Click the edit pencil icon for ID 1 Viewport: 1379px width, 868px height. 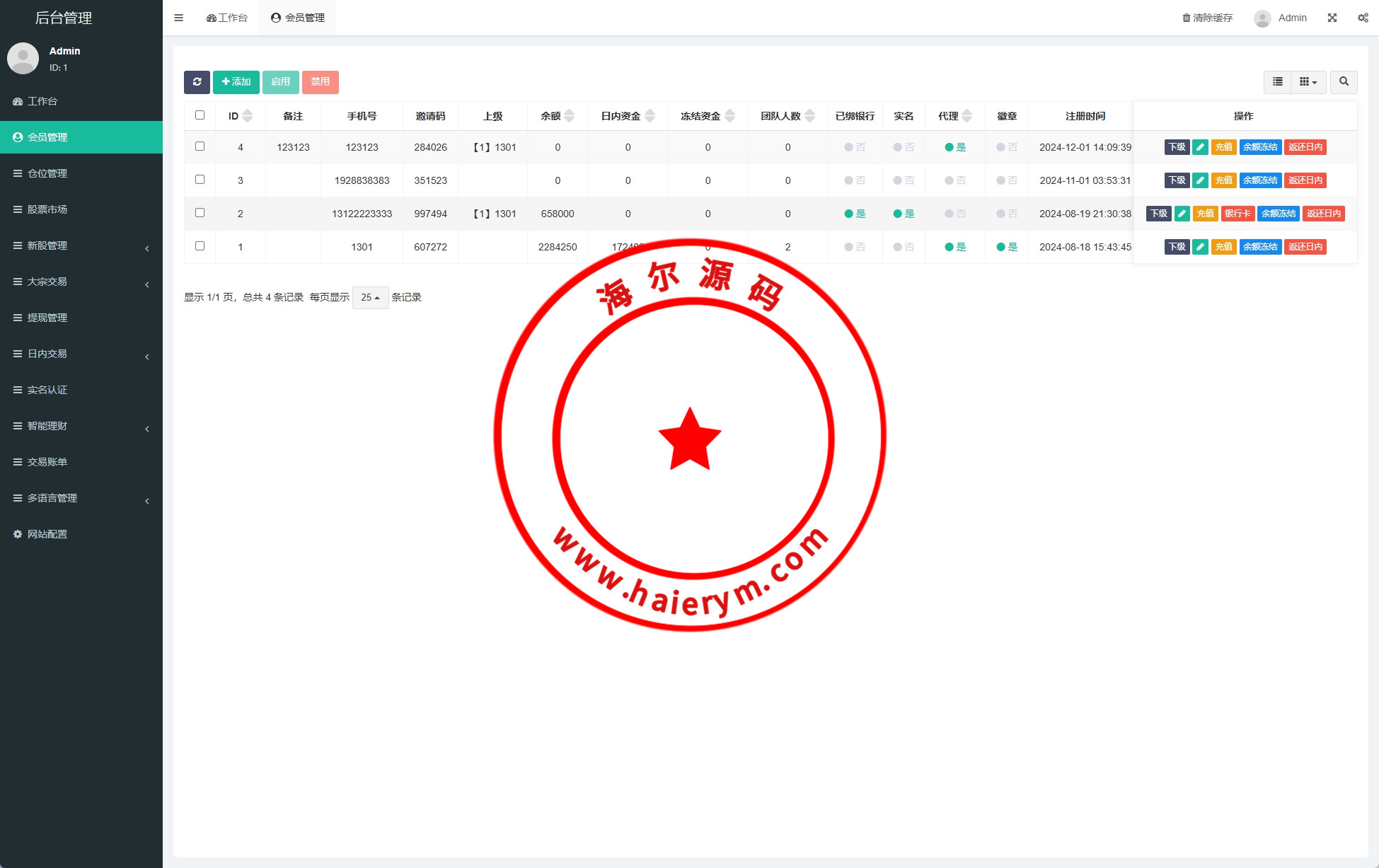(1200, 247)
